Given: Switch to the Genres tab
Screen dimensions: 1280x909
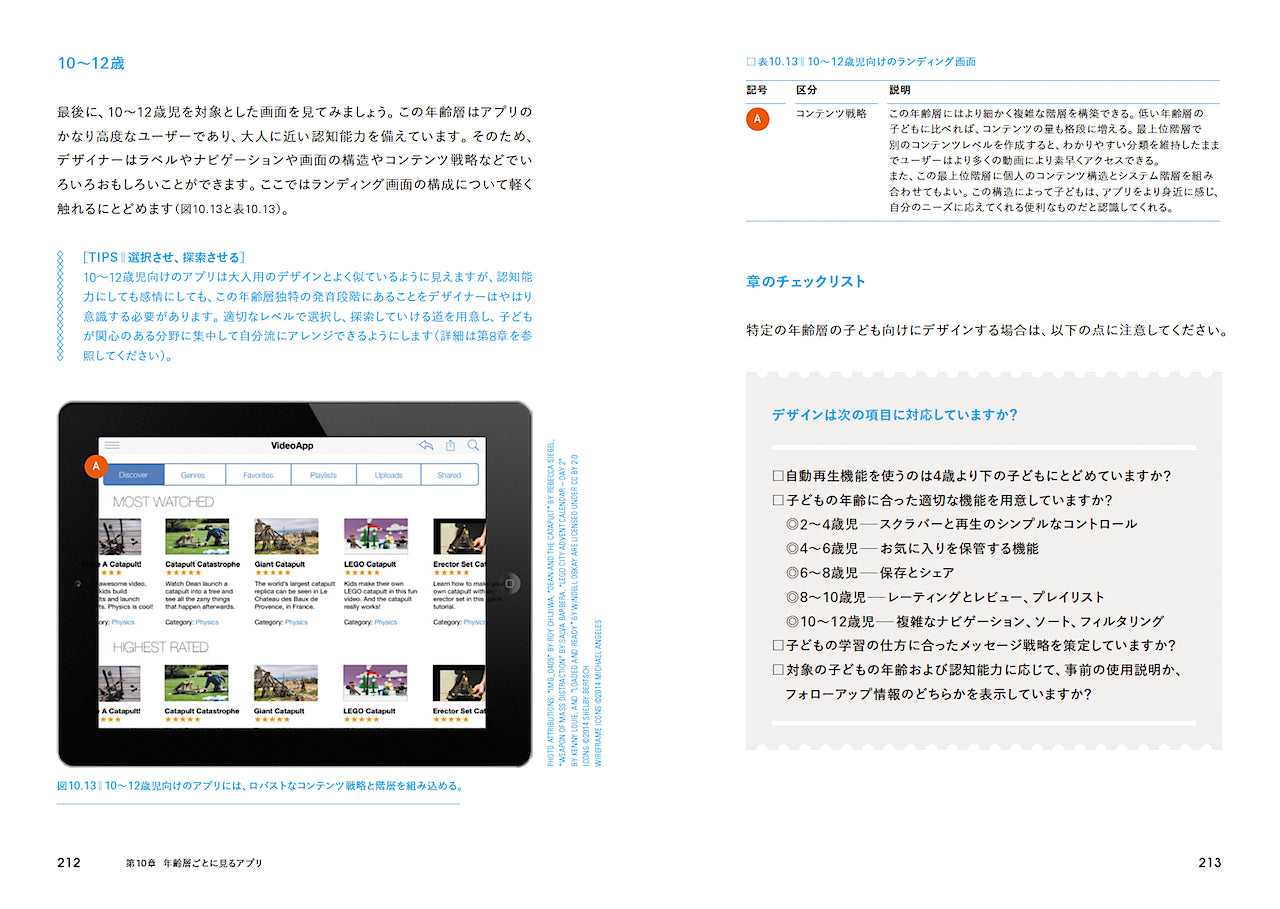Looking at the screenshot, I should click(x=194, y=475).
